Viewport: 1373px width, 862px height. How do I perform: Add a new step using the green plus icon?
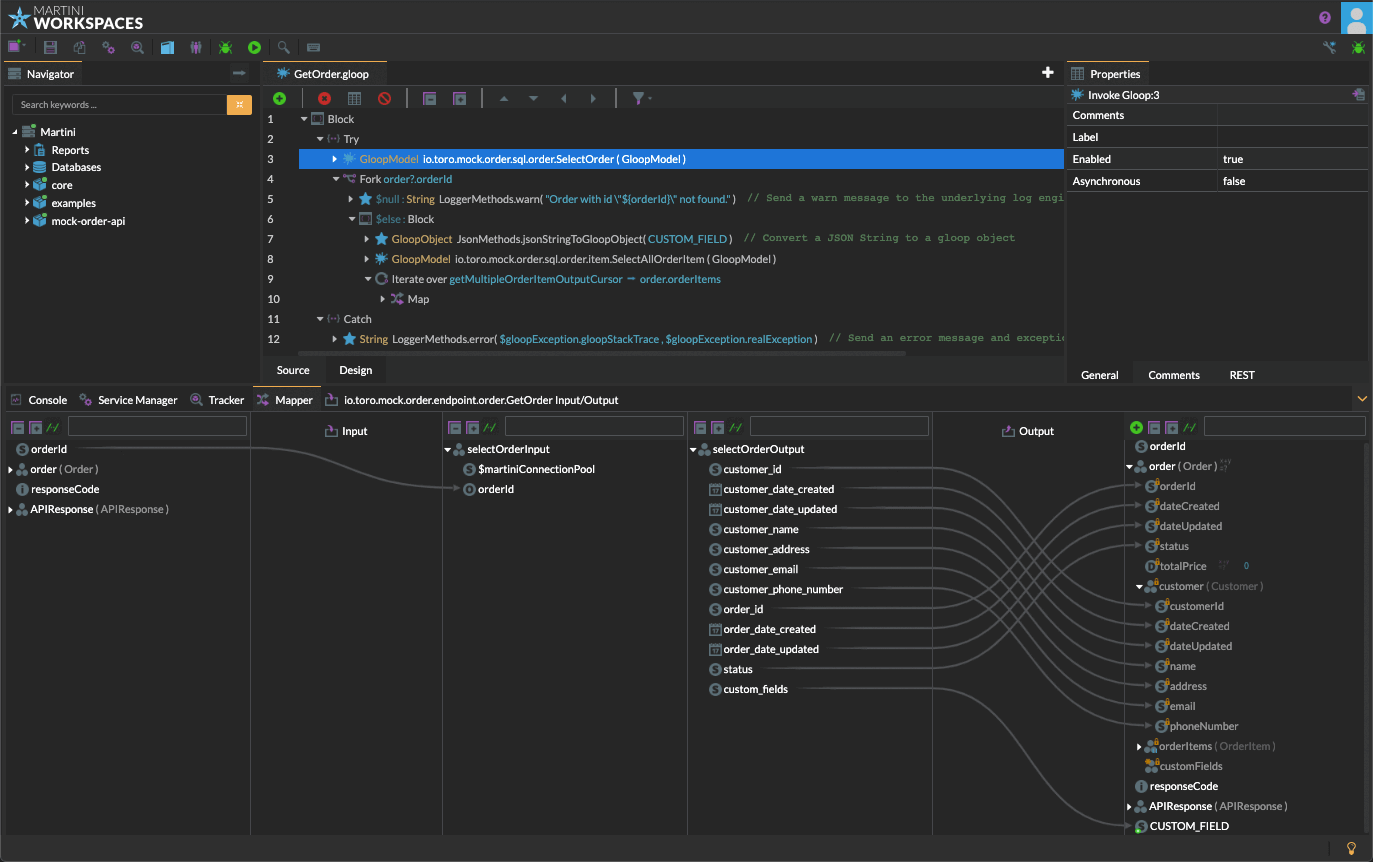[x=280, y=98]
